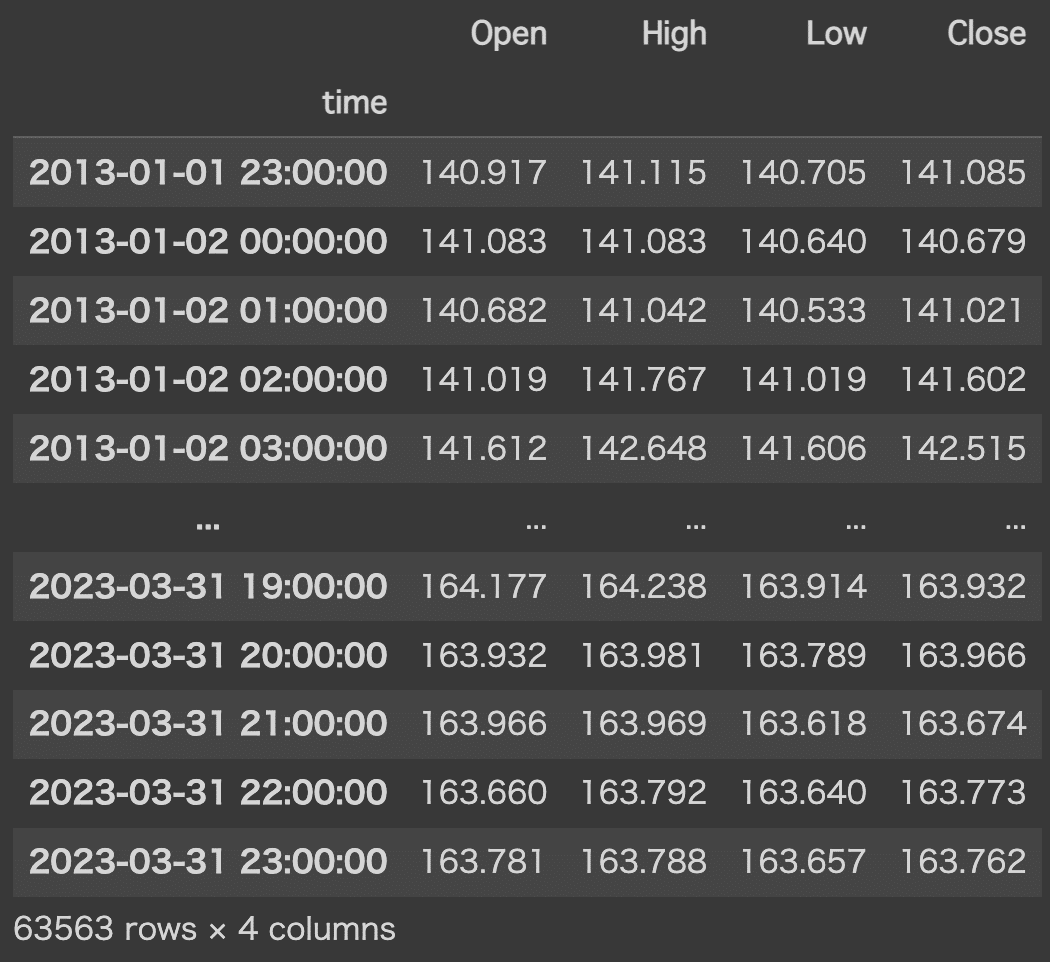The width and height of the screenshot is (1050, 962).
Task: Click Close value 142.515
Action: coord(962,448)
